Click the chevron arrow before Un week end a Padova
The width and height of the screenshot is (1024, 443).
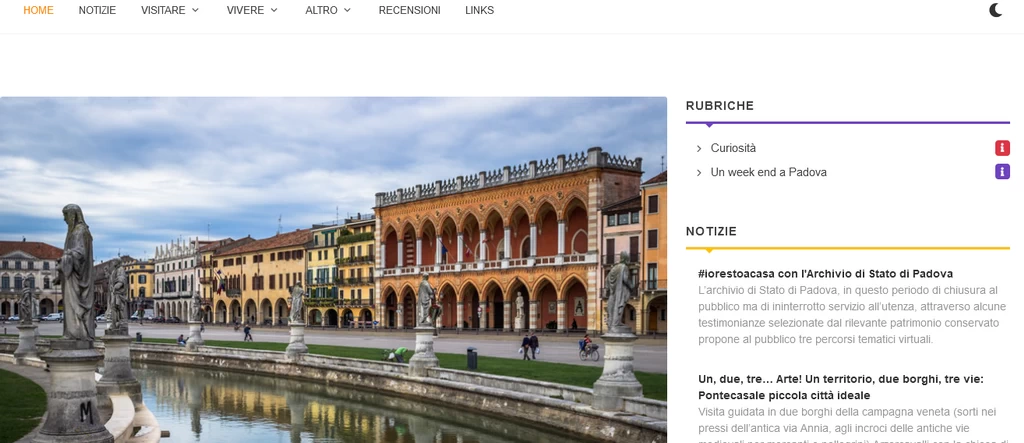pyautogui.click(x=699, y=173)
